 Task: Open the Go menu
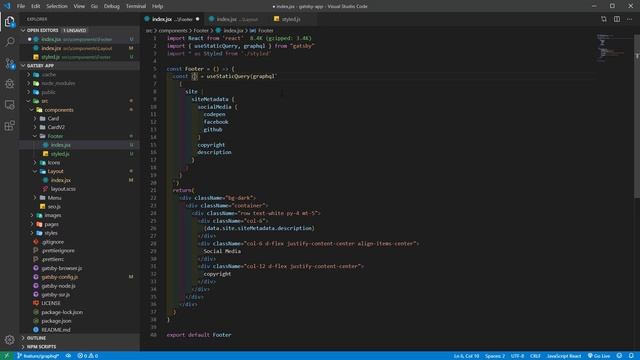(x=94, y=6)
